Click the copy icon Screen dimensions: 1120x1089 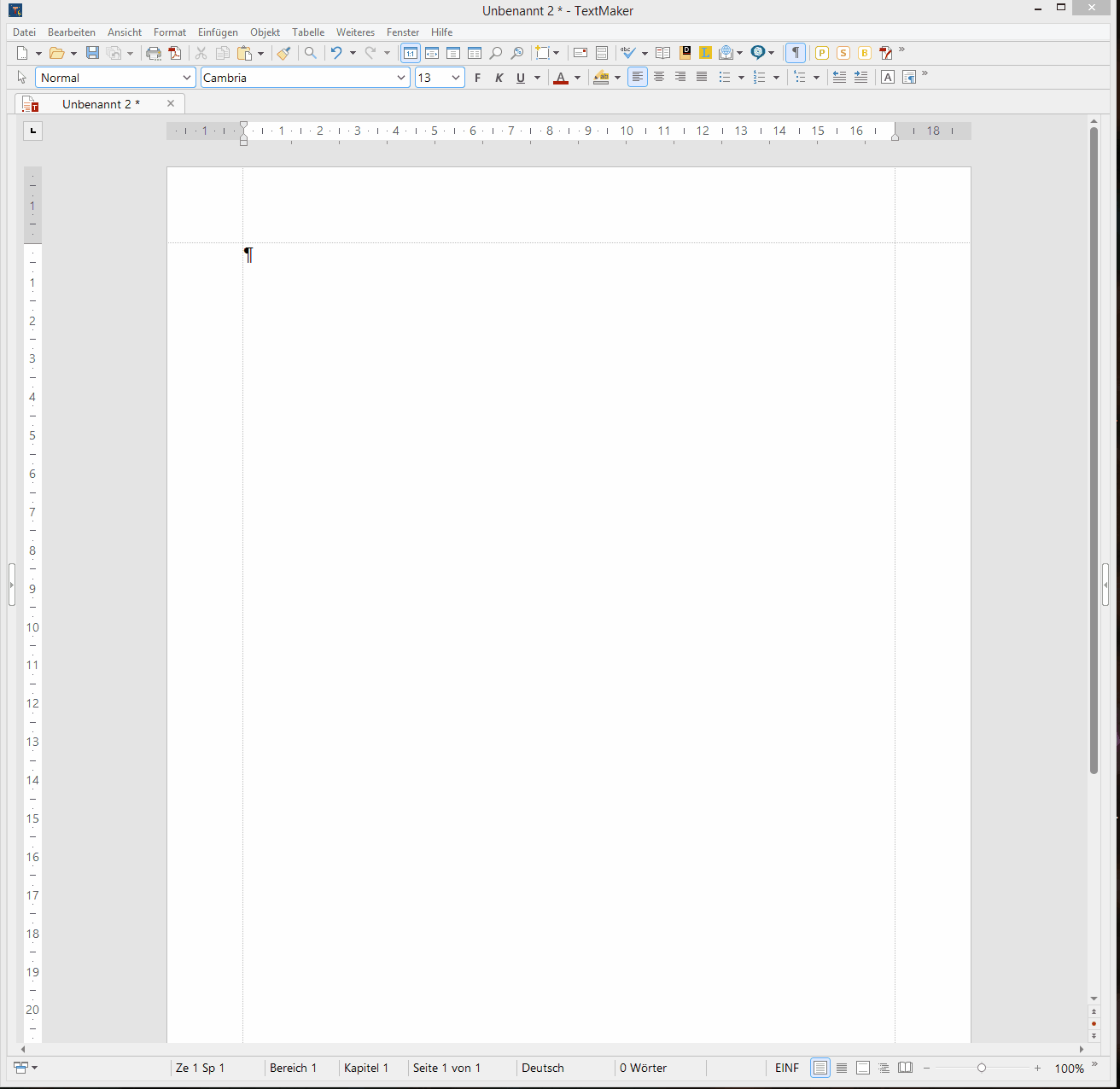tap(223, 53)
